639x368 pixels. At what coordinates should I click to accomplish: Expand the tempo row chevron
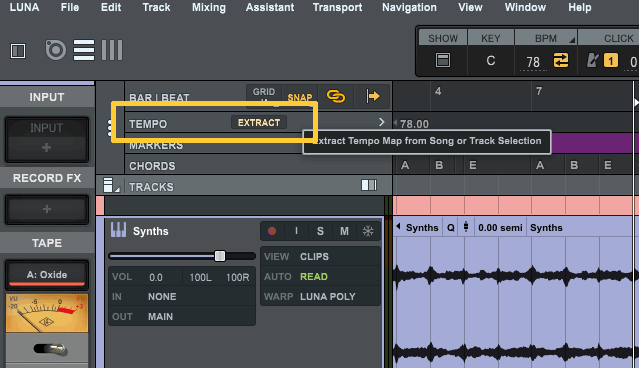(x=381, y=122)
